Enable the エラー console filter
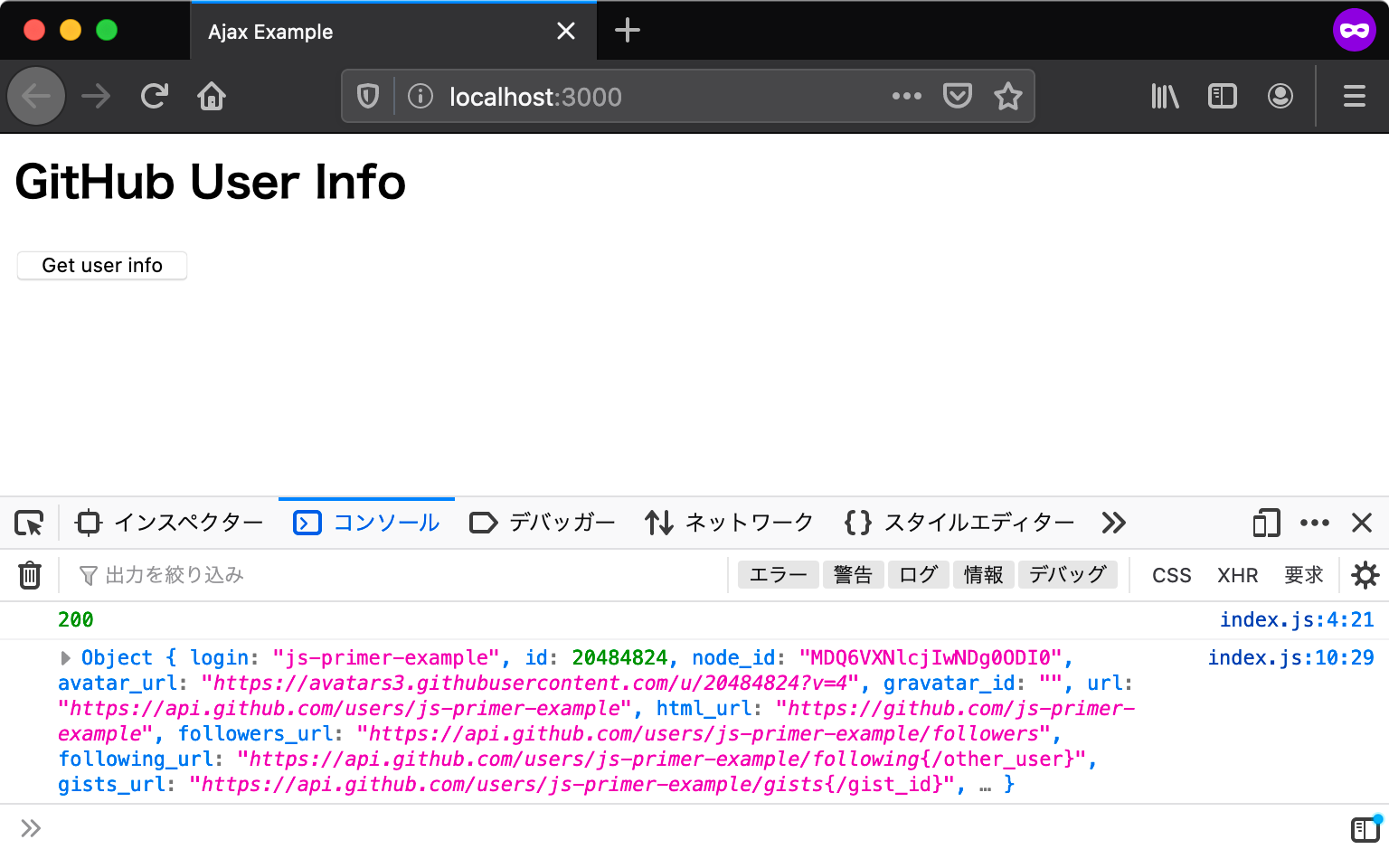Viewport: 1389px width, 868px height. [778, 574]
